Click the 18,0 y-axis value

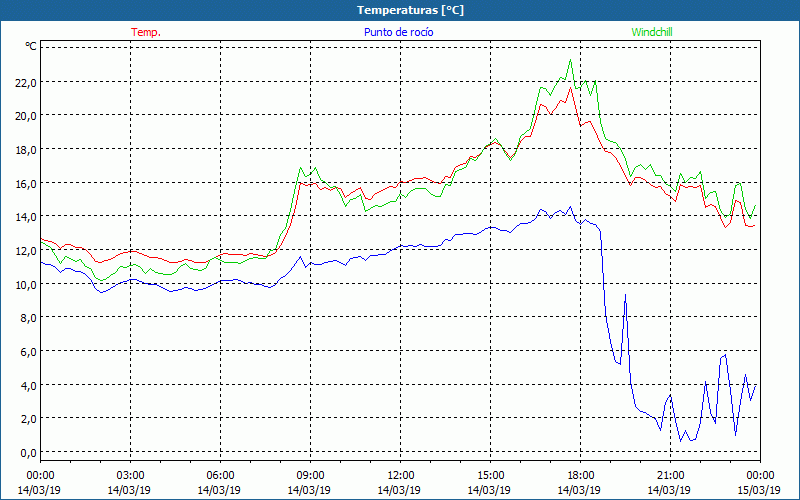coord(26,149)
